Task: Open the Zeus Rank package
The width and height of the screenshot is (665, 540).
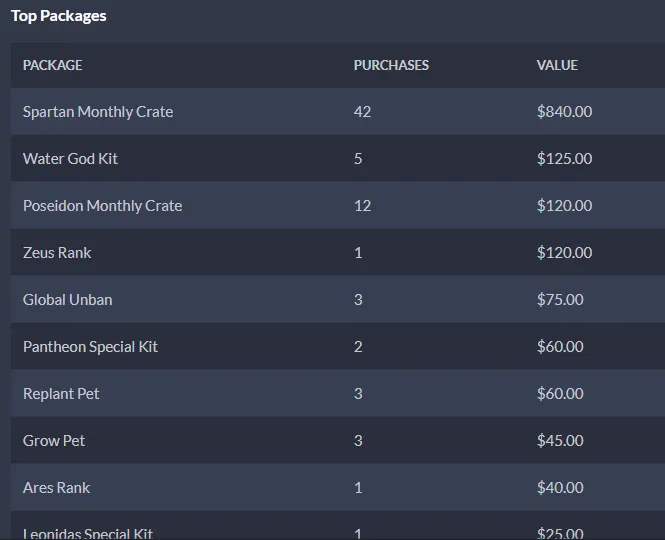Action: tap(57, 253)
